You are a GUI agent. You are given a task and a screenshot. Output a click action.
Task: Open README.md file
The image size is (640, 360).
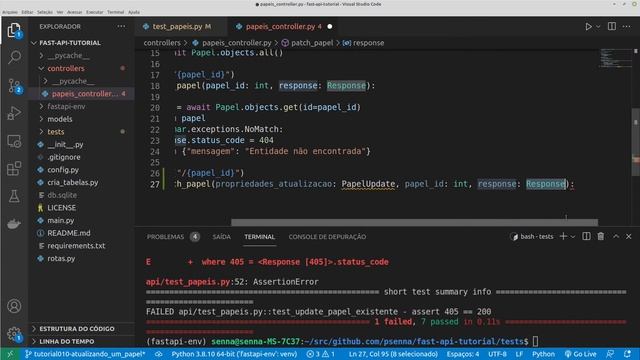(x=68, y=233)
